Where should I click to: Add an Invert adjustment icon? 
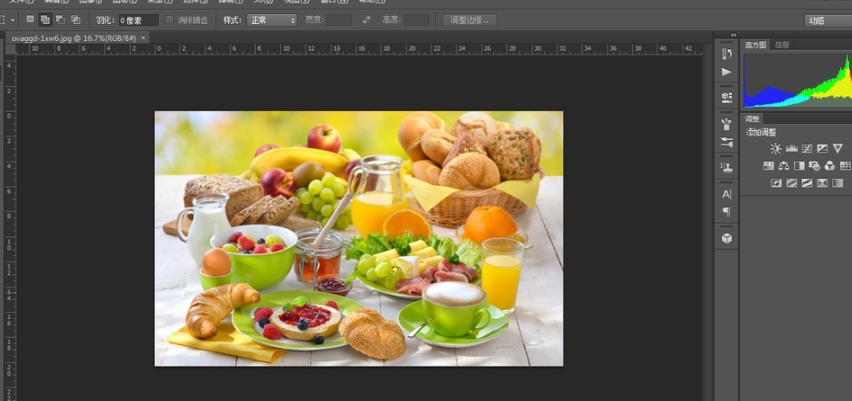click(776, 183)
